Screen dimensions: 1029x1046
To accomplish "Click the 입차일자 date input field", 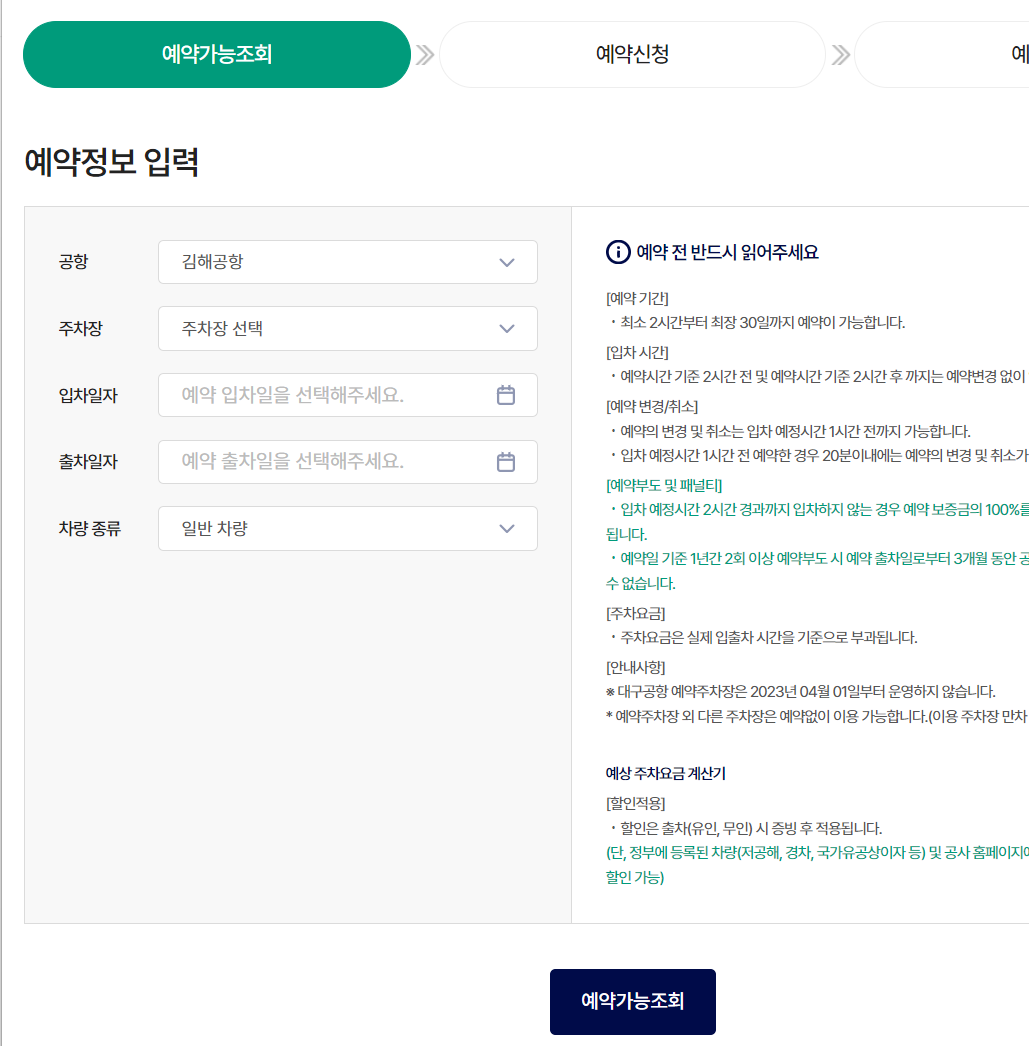I will (x=347, y=395).
